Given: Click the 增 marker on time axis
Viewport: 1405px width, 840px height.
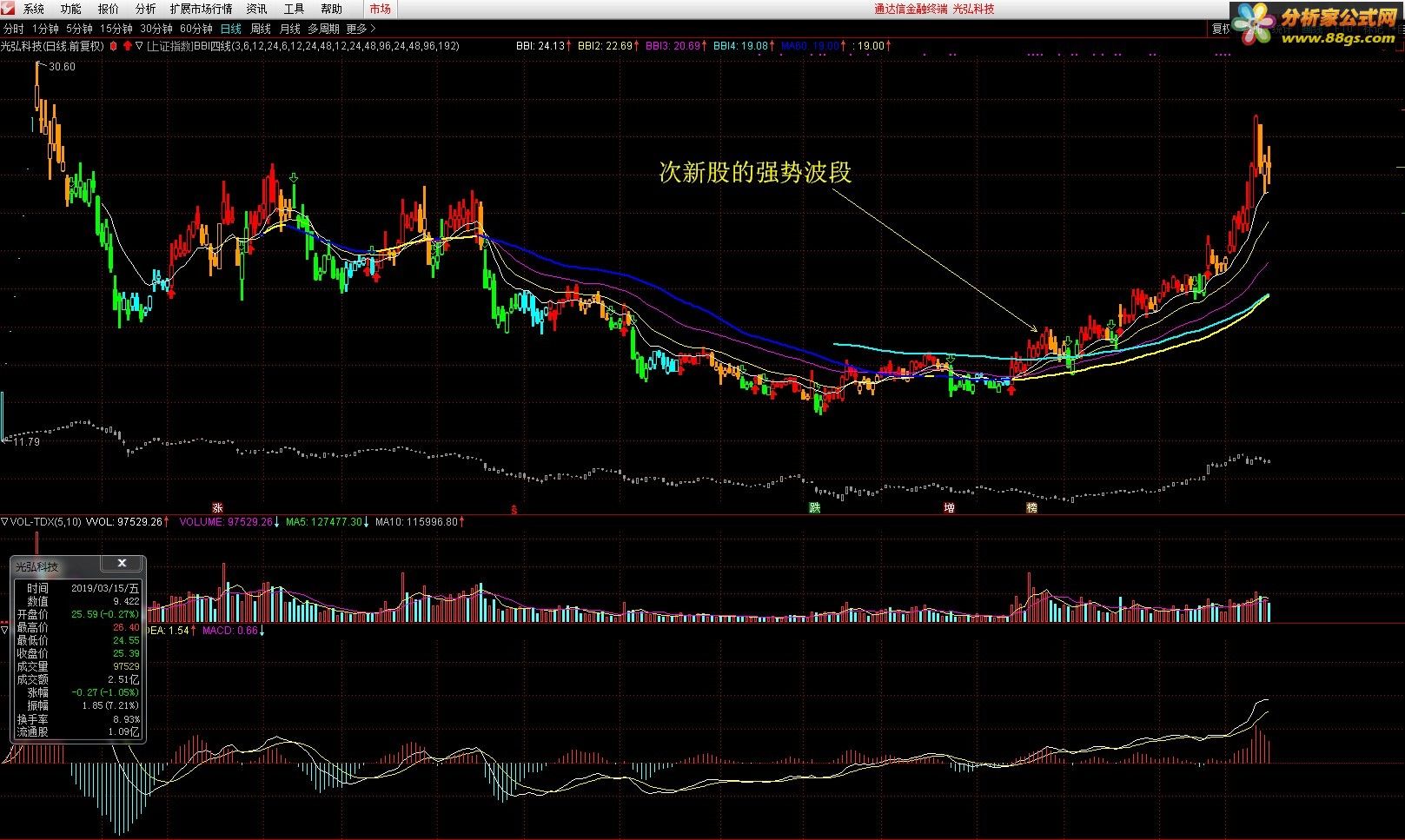Looking at the screenshot, I should (x=949, y=507).
